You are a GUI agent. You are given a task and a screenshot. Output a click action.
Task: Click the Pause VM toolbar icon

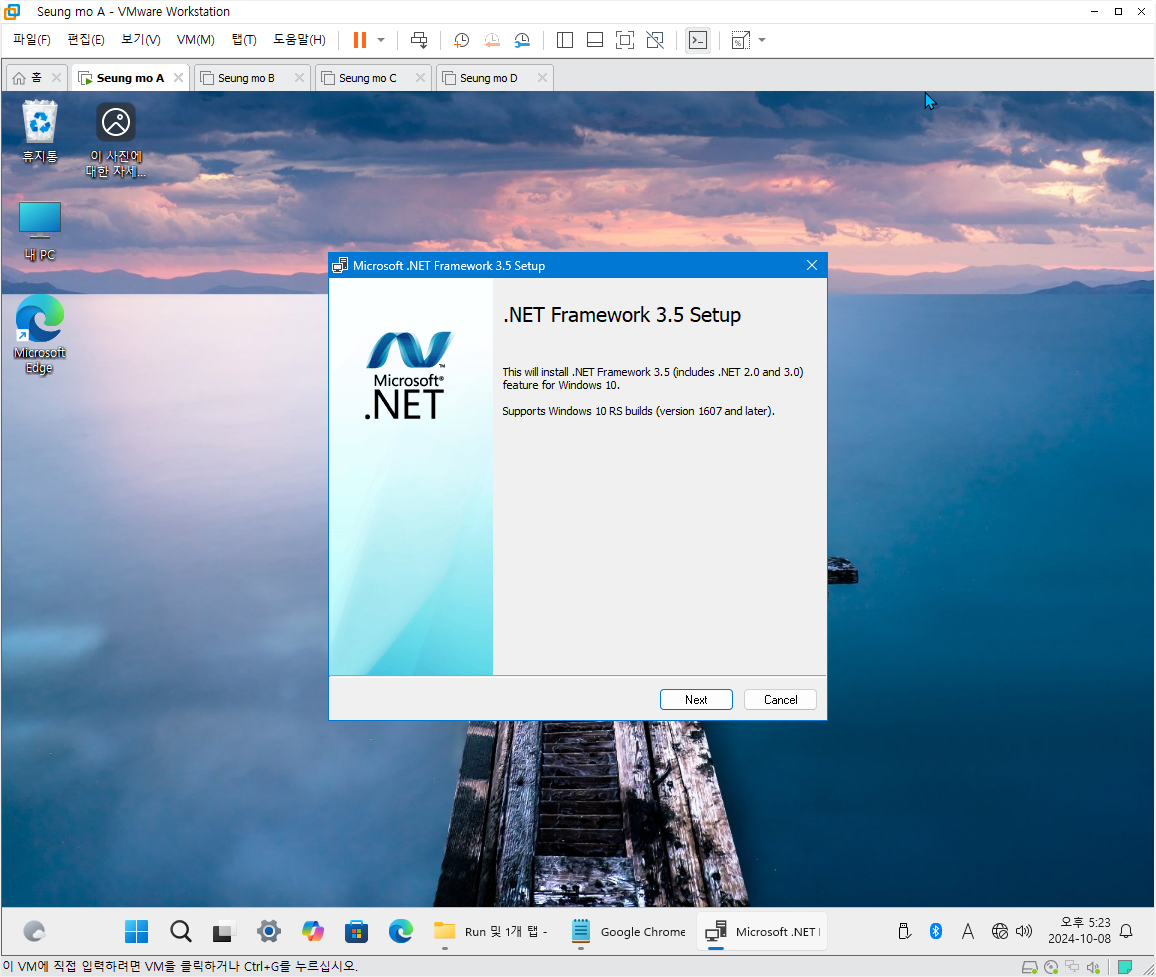point(360,40)
